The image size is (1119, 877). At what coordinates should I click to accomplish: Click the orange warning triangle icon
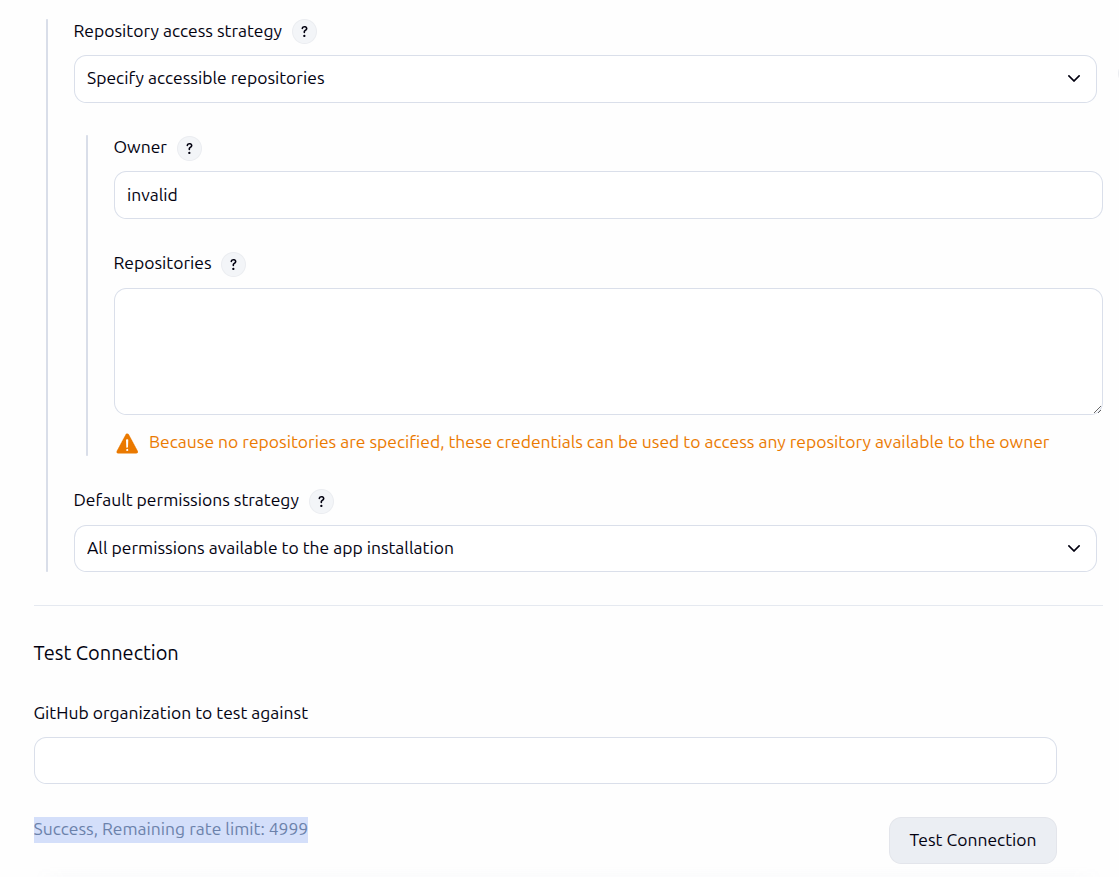(127, 444)
